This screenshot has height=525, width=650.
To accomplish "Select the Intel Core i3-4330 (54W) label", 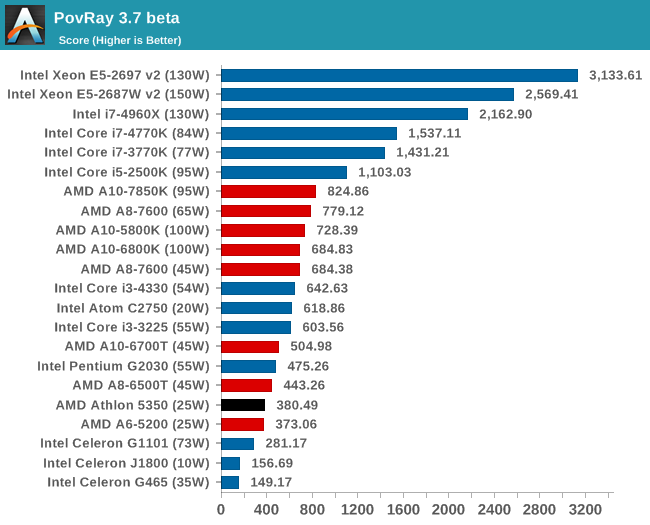I will [x=132, y=288].
